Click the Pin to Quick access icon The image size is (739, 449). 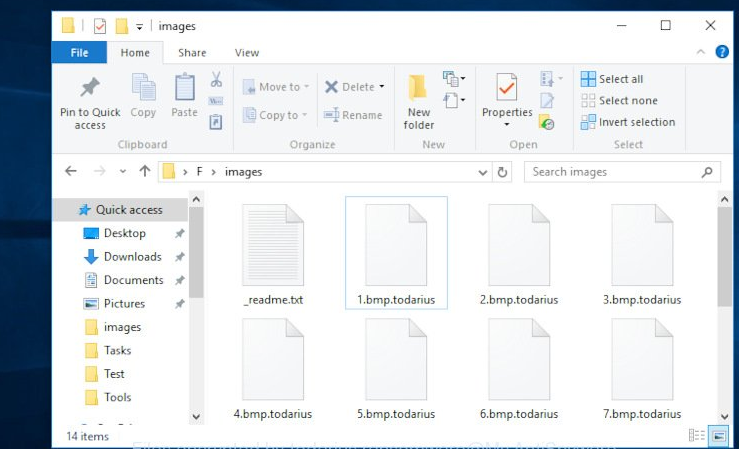point(90,89)
